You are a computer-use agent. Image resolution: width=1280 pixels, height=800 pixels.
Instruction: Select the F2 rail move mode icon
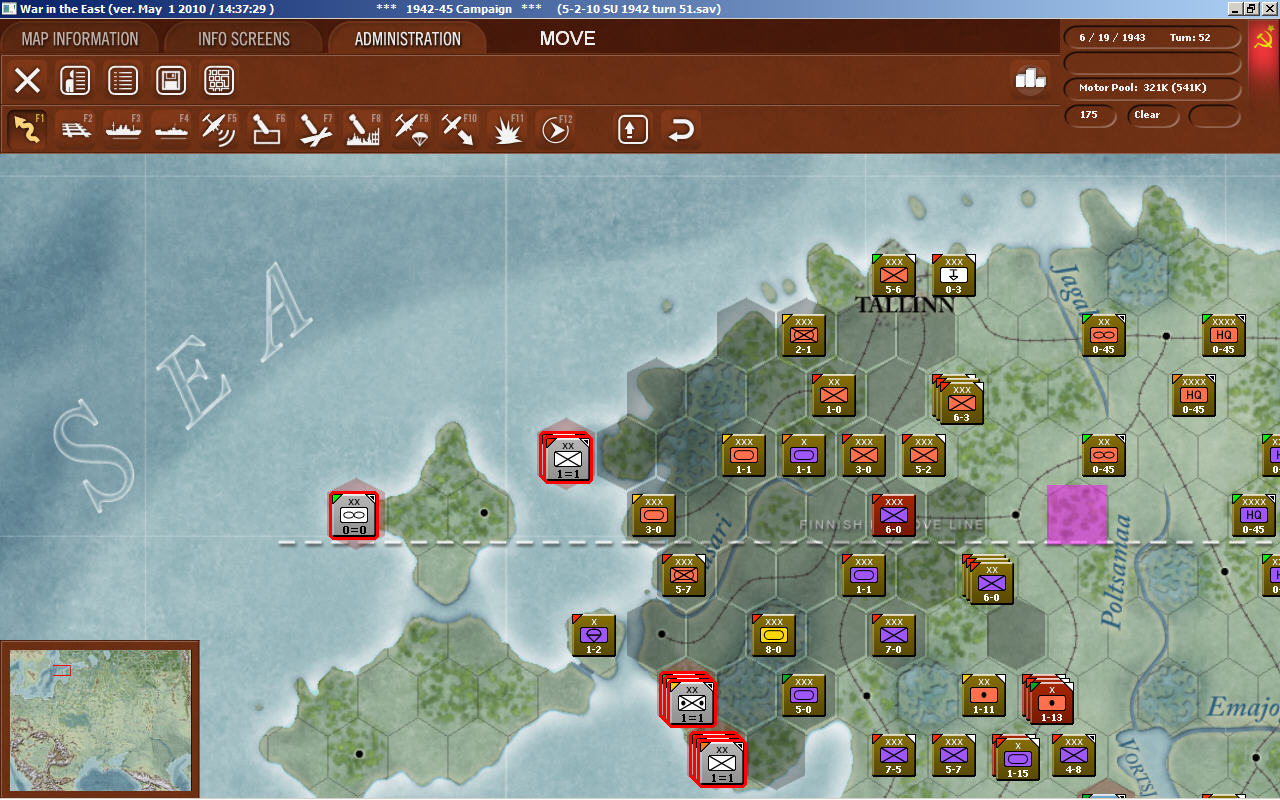click(x=75, y=130)
